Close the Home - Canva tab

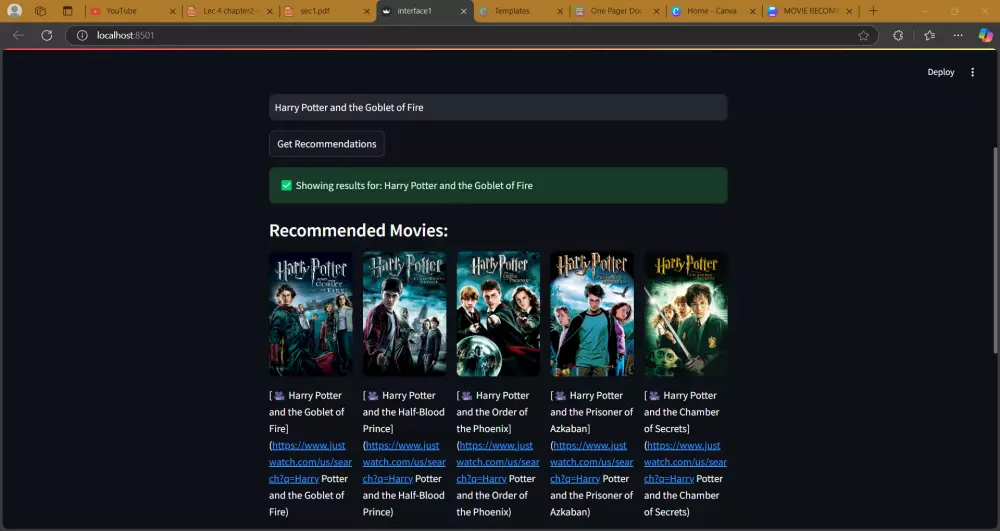(753, 11)
